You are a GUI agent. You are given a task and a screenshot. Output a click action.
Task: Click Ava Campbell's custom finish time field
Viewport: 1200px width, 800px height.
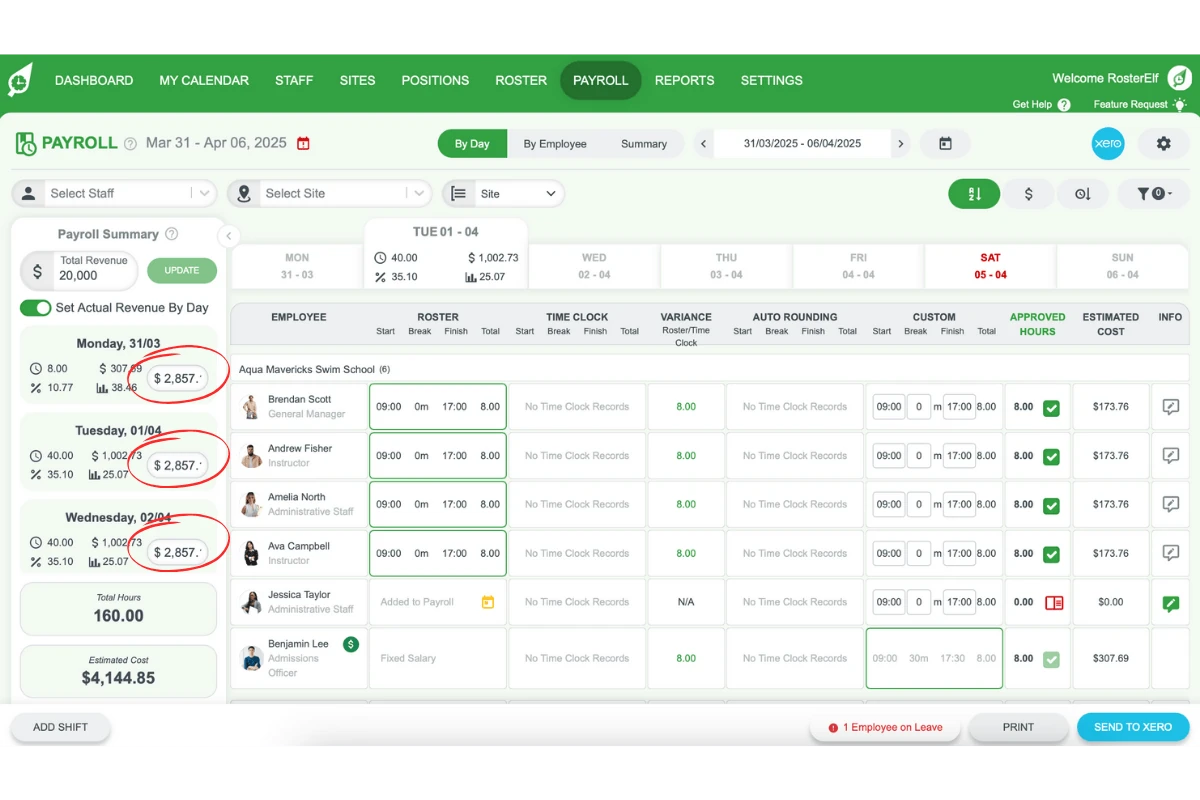pos(959,553)
